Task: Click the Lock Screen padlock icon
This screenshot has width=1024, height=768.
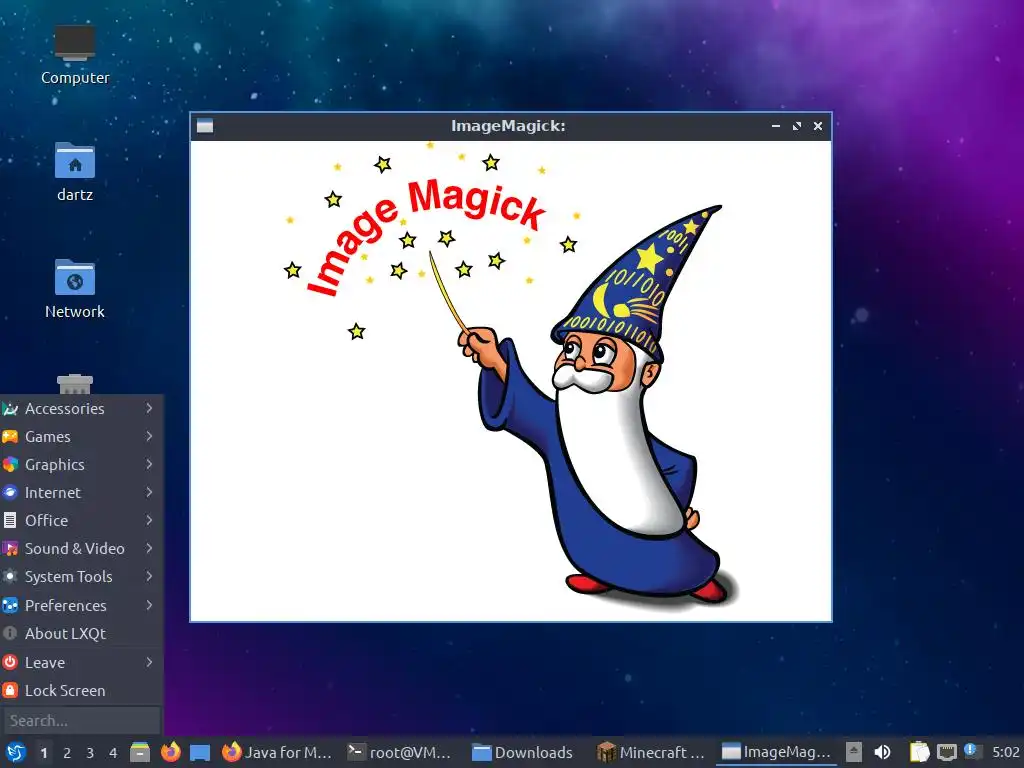Action: coord(10,691)
